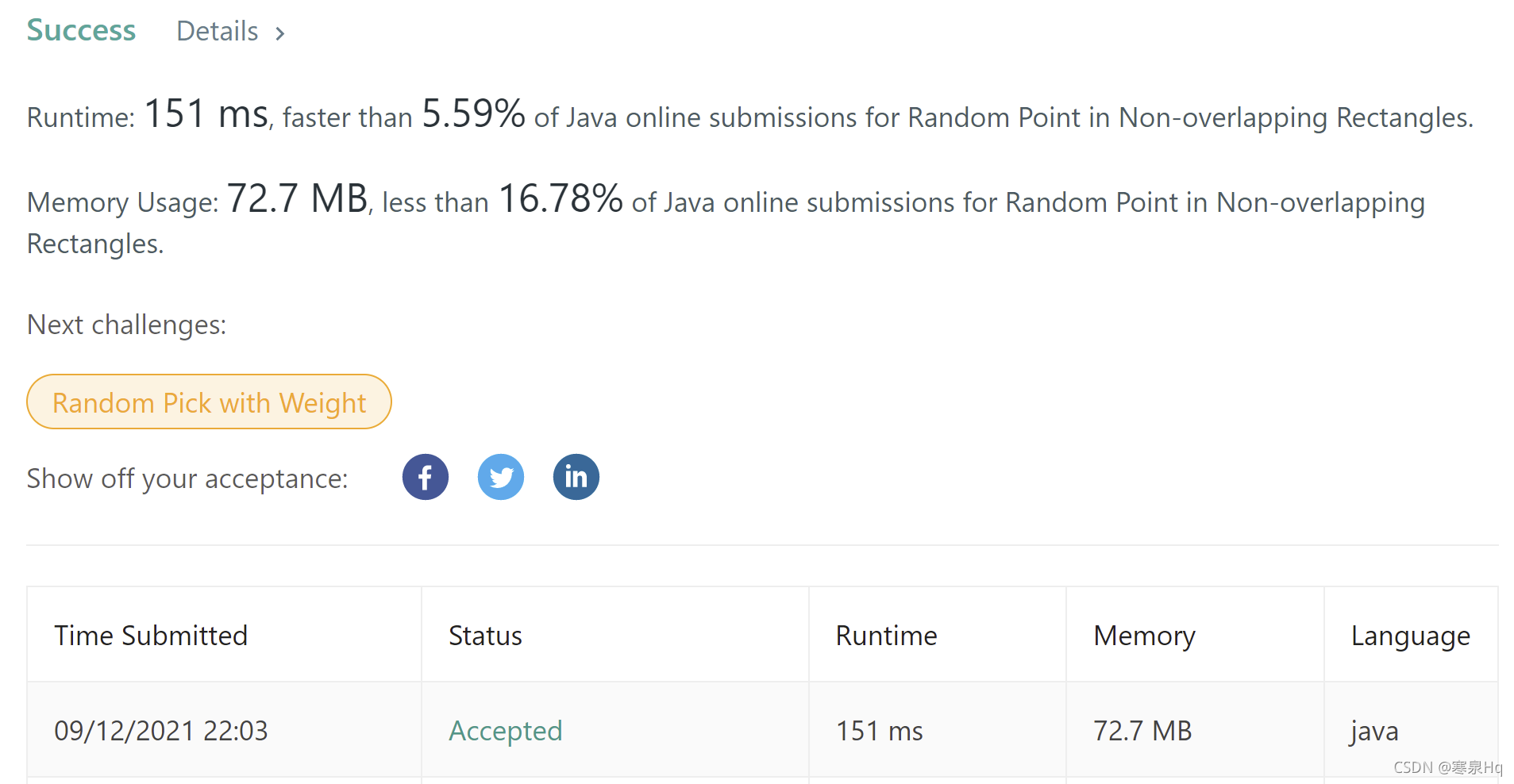Click the 72.7 MB memory cell

click(1142, 731)
